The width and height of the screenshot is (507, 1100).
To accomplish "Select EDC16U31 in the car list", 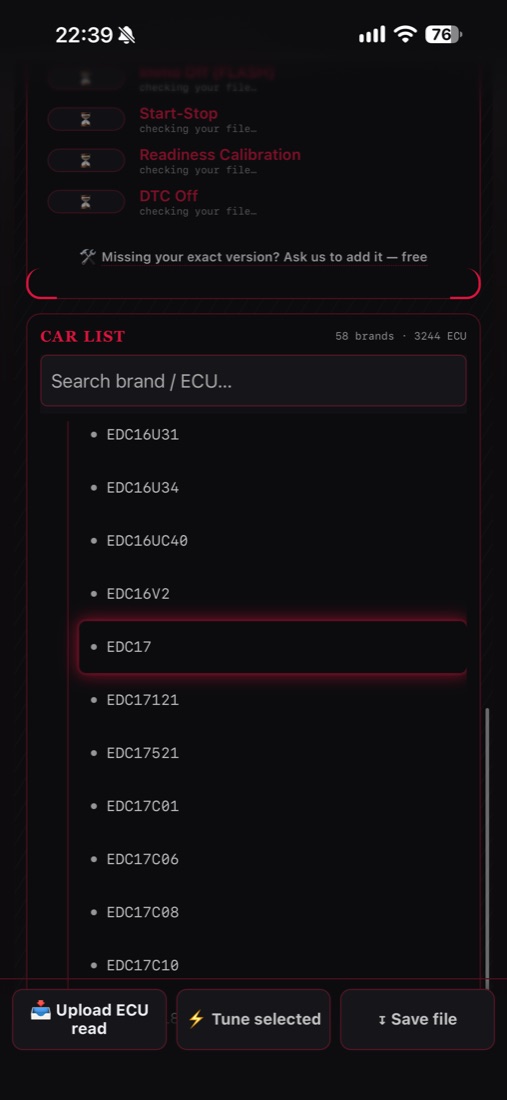I will 272,435.
